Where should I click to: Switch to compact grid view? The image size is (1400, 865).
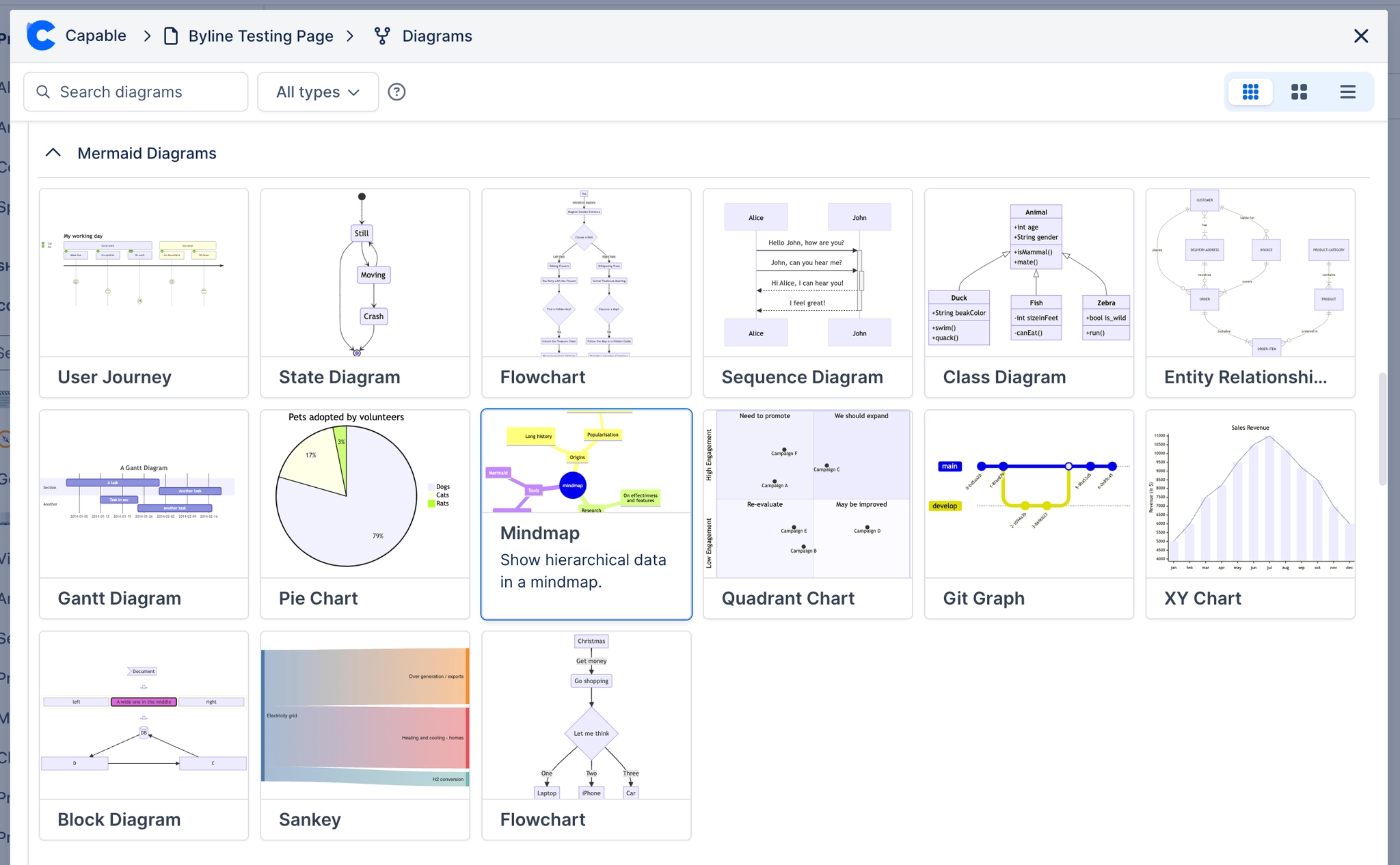(1250, 92)
